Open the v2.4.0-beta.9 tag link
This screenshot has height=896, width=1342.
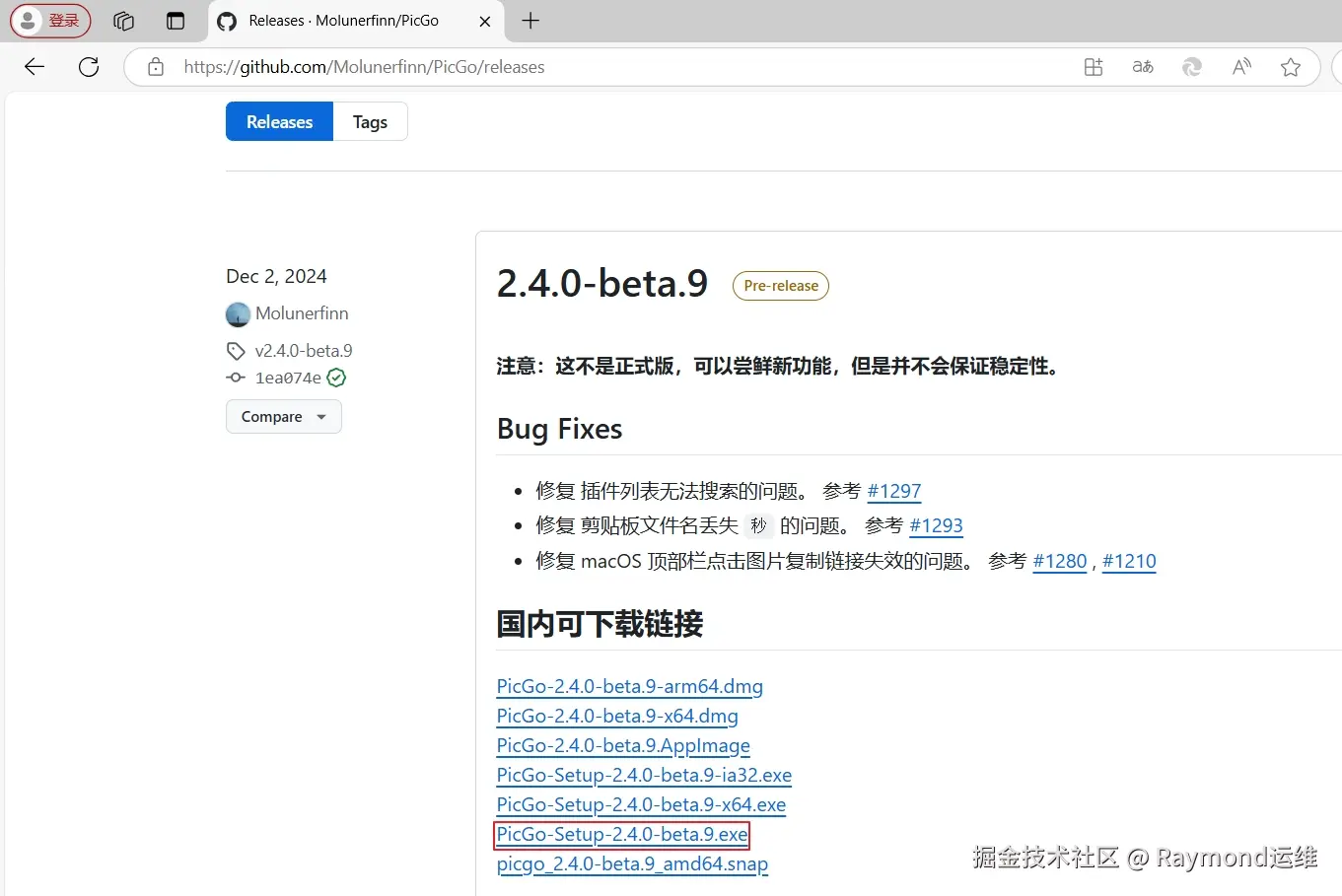pos(303,351)
